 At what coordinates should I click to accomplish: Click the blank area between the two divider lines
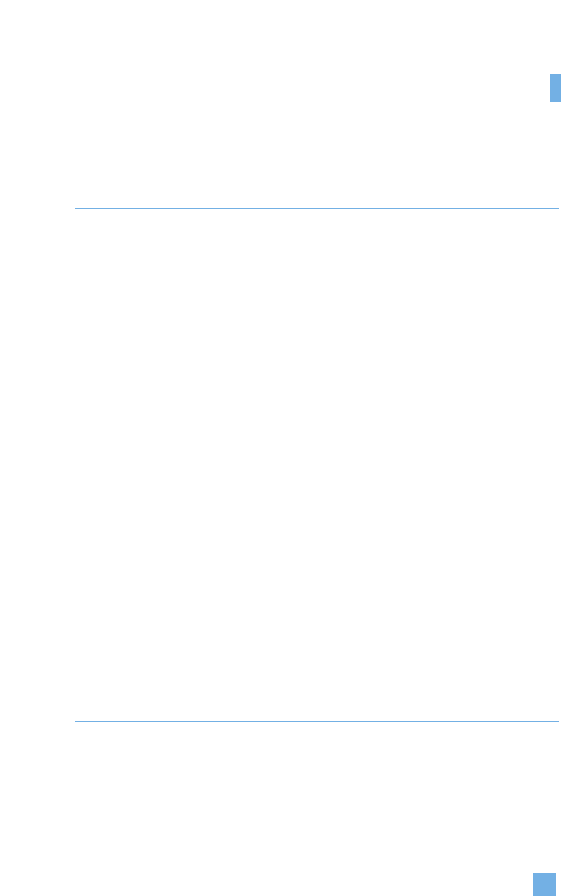pos(316,465)
